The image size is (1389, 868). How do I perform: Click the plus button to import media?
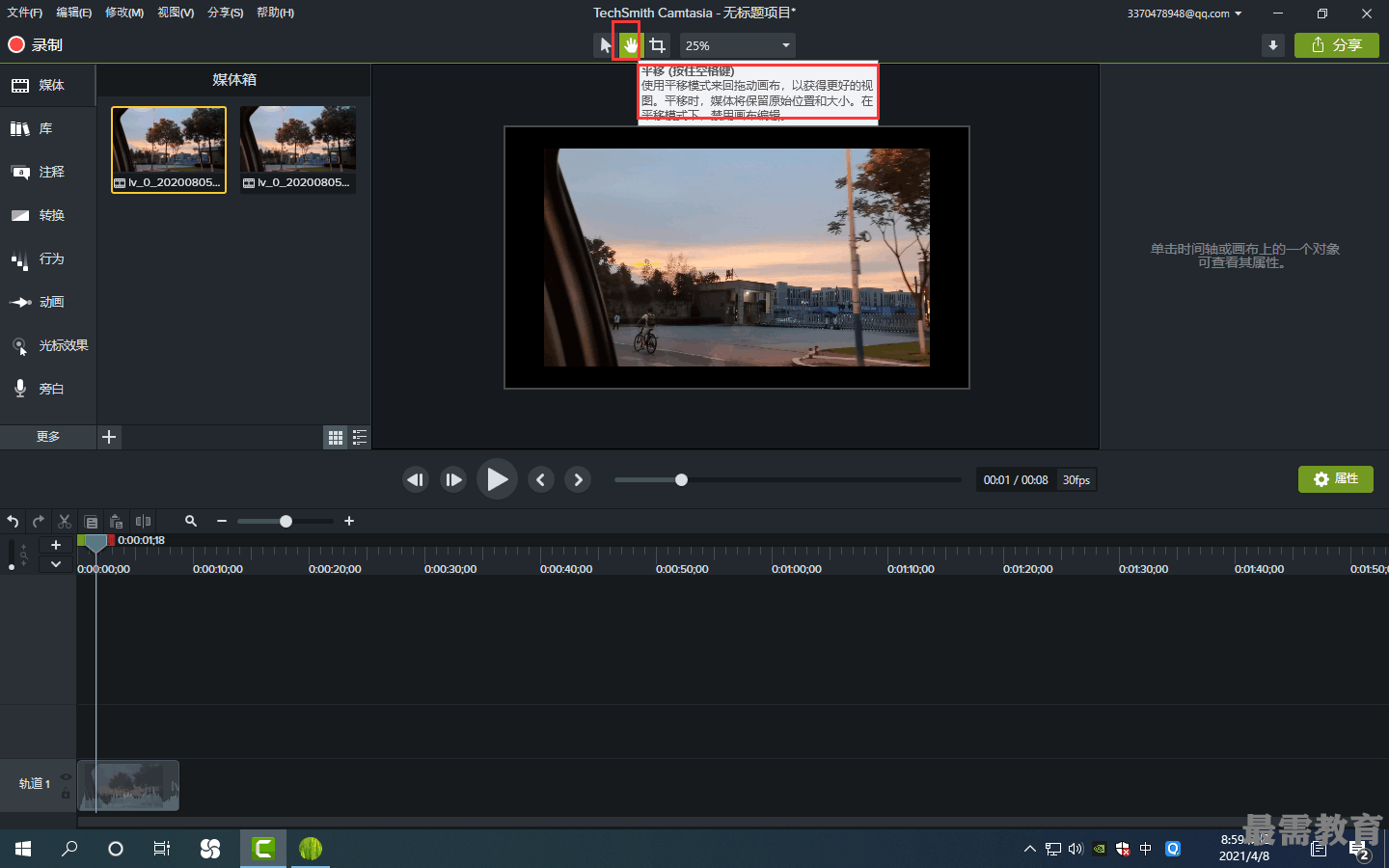pos(109,437)
